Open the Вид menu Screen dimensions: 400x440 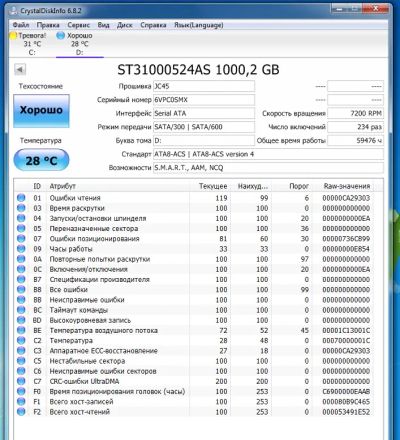point(103,25)
